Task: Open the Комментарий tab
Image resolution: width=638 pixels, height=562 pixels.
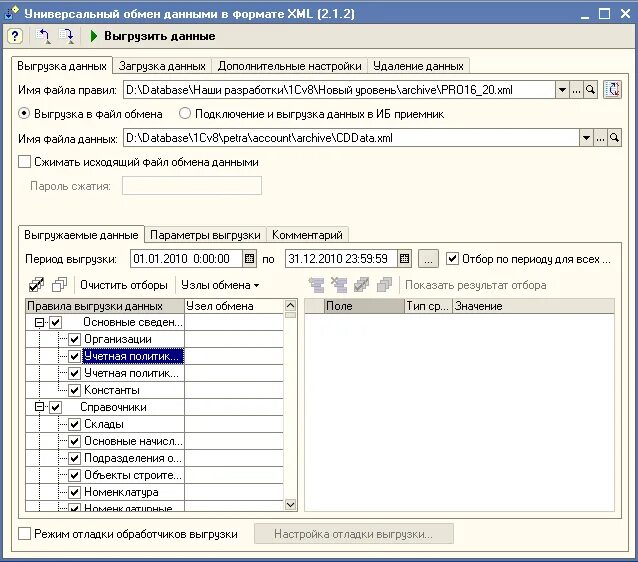Action: tap(307, 235)
